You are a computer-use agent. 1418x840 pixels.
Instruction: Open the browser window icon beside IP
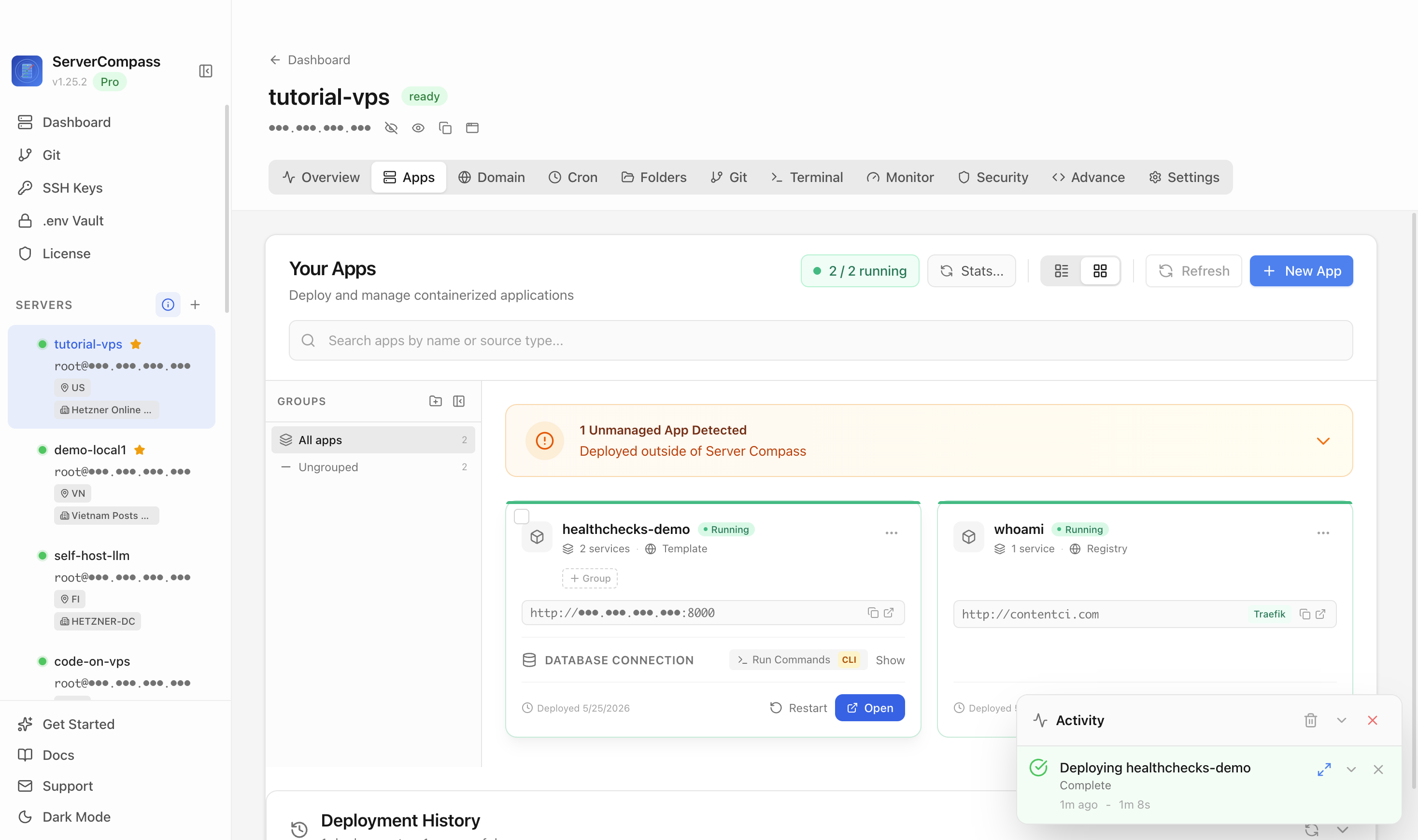coord(472,128)
